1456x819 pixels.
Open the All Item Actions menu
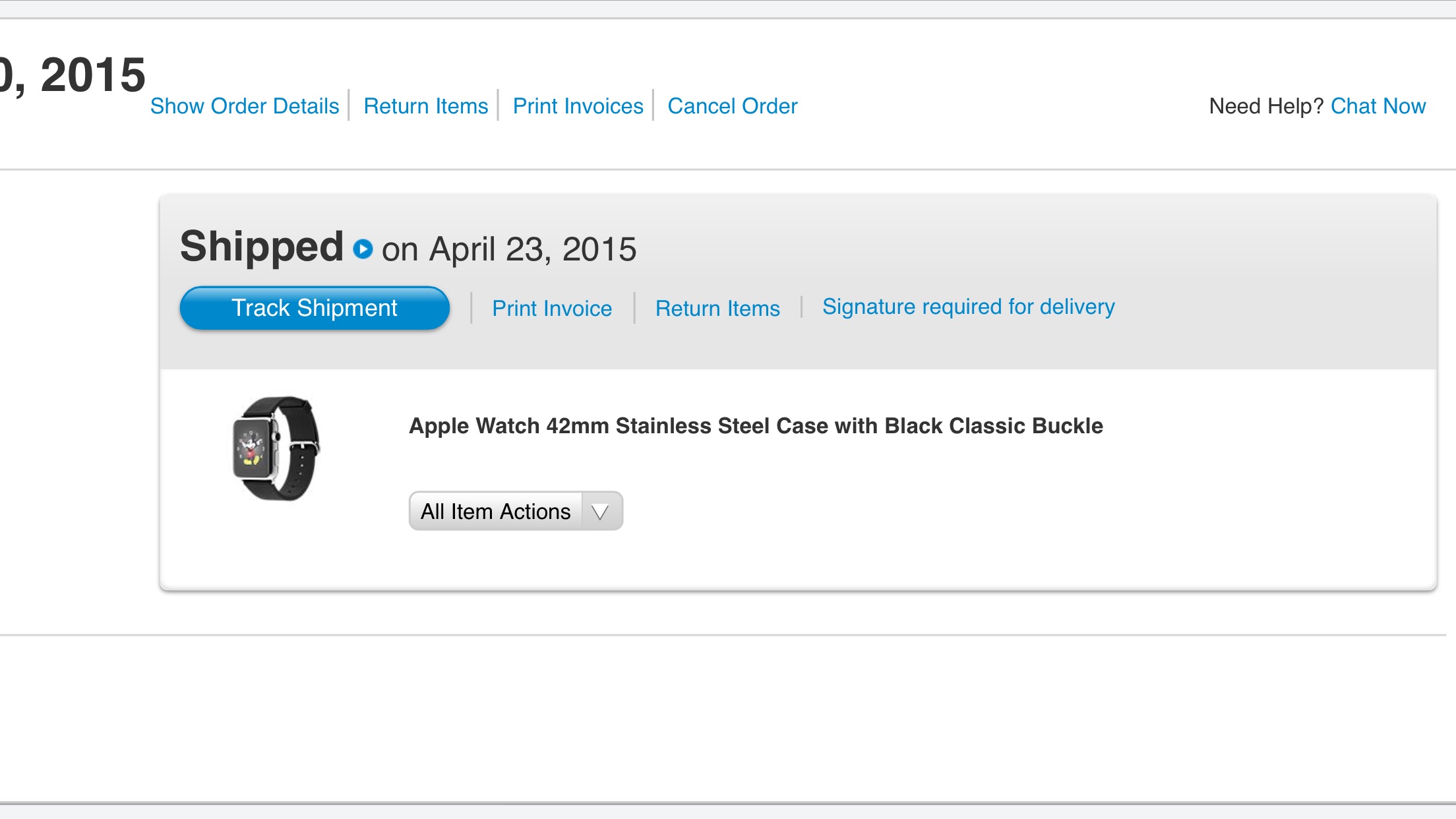point(516,511)
